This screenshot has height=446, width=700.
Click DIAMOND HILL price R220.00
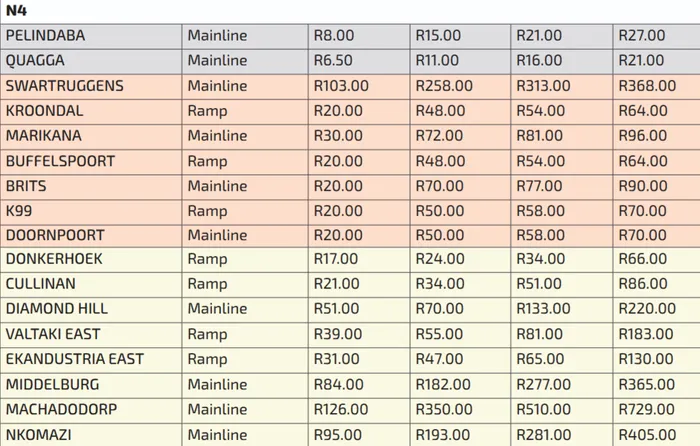(x=643, y=310)
